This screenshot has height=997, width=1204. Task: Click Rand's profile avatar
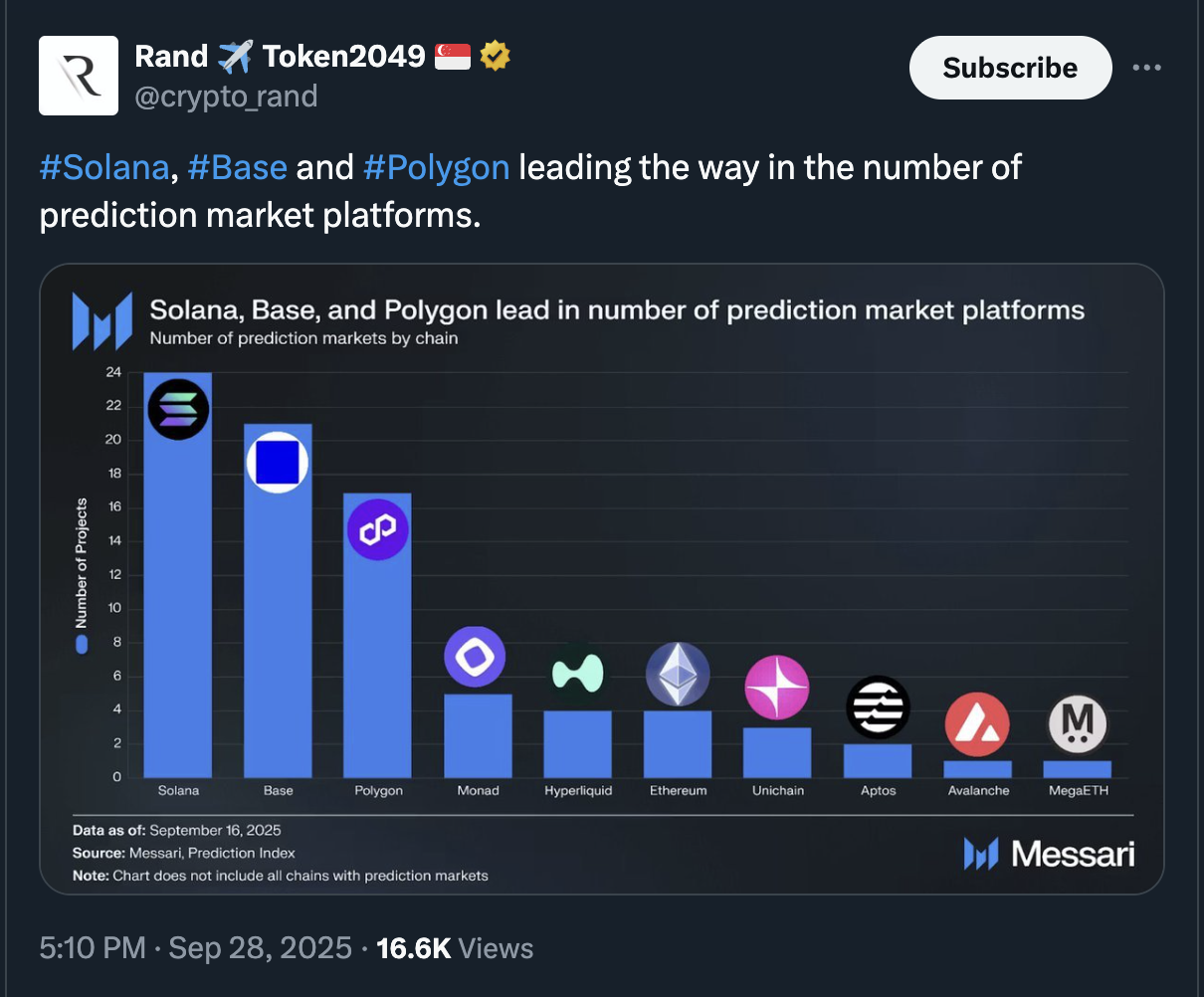79,76
